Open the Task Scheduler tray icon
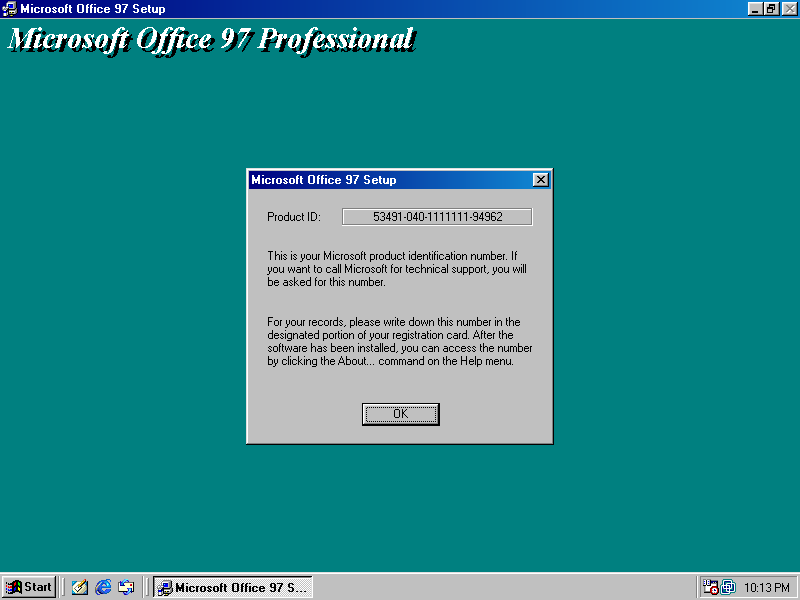Image resolution: width=800 pixels, height=600 pixels. 710,587
